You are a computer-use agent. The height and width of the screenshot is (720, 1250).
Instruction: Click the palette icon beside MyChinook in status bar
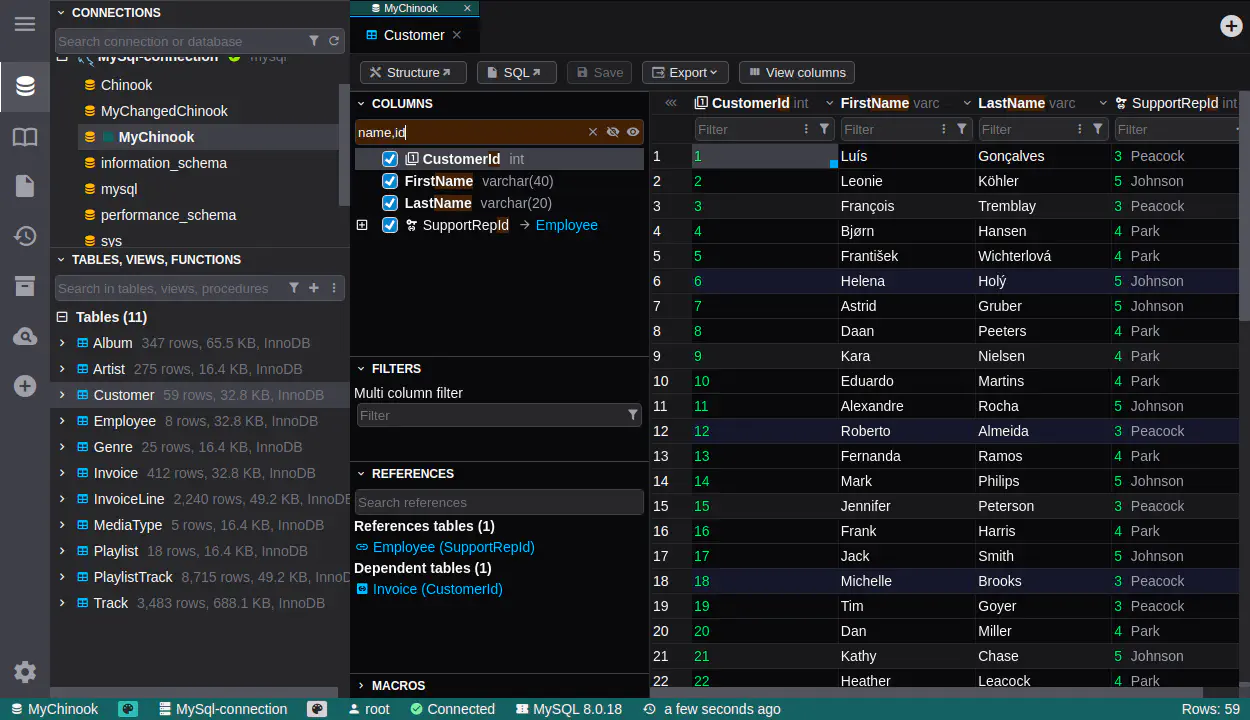(128, 709)
